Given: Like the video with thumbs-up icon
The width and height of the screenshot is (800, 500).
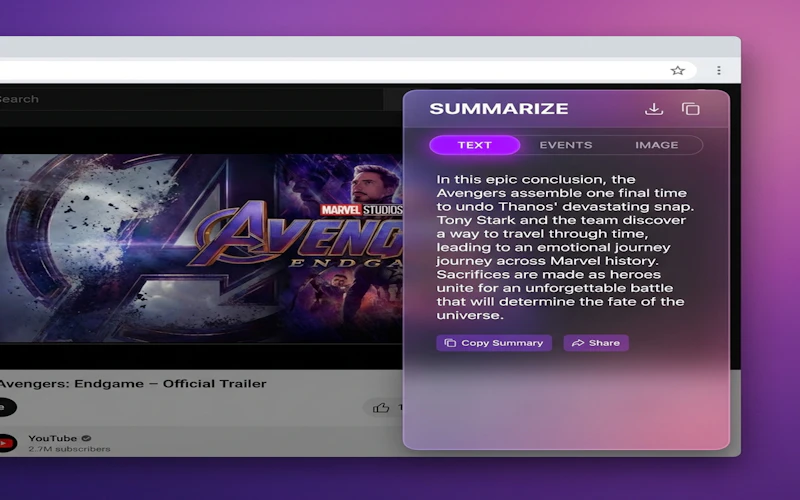Looking at the screenshot, I should 381,407.
